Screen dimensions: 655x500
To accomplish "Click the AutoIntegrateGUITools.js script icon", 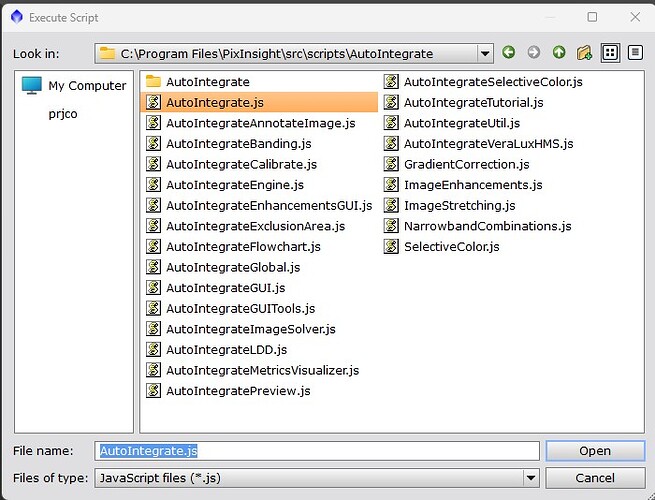I will [x=153, y=308].
